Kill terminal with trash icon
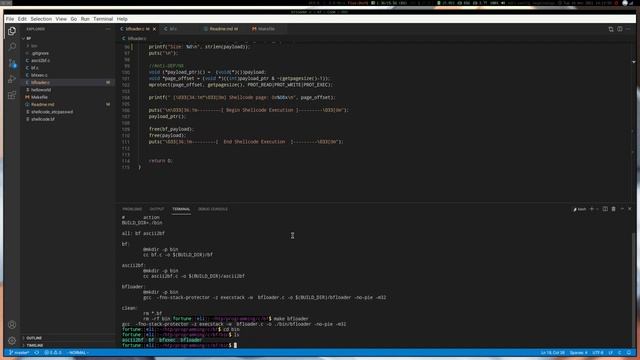 click(613, 209)
